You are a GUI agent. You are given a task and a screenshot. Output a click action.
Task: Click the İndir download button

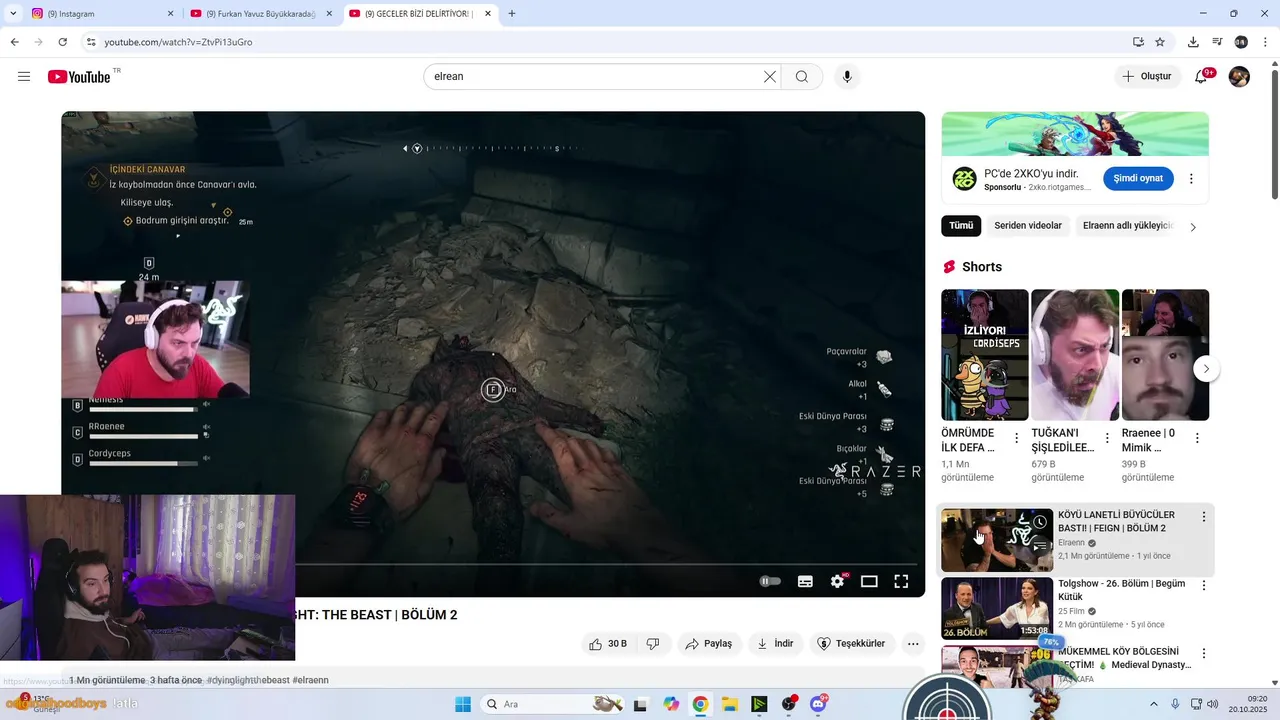[x=775, y=644]
